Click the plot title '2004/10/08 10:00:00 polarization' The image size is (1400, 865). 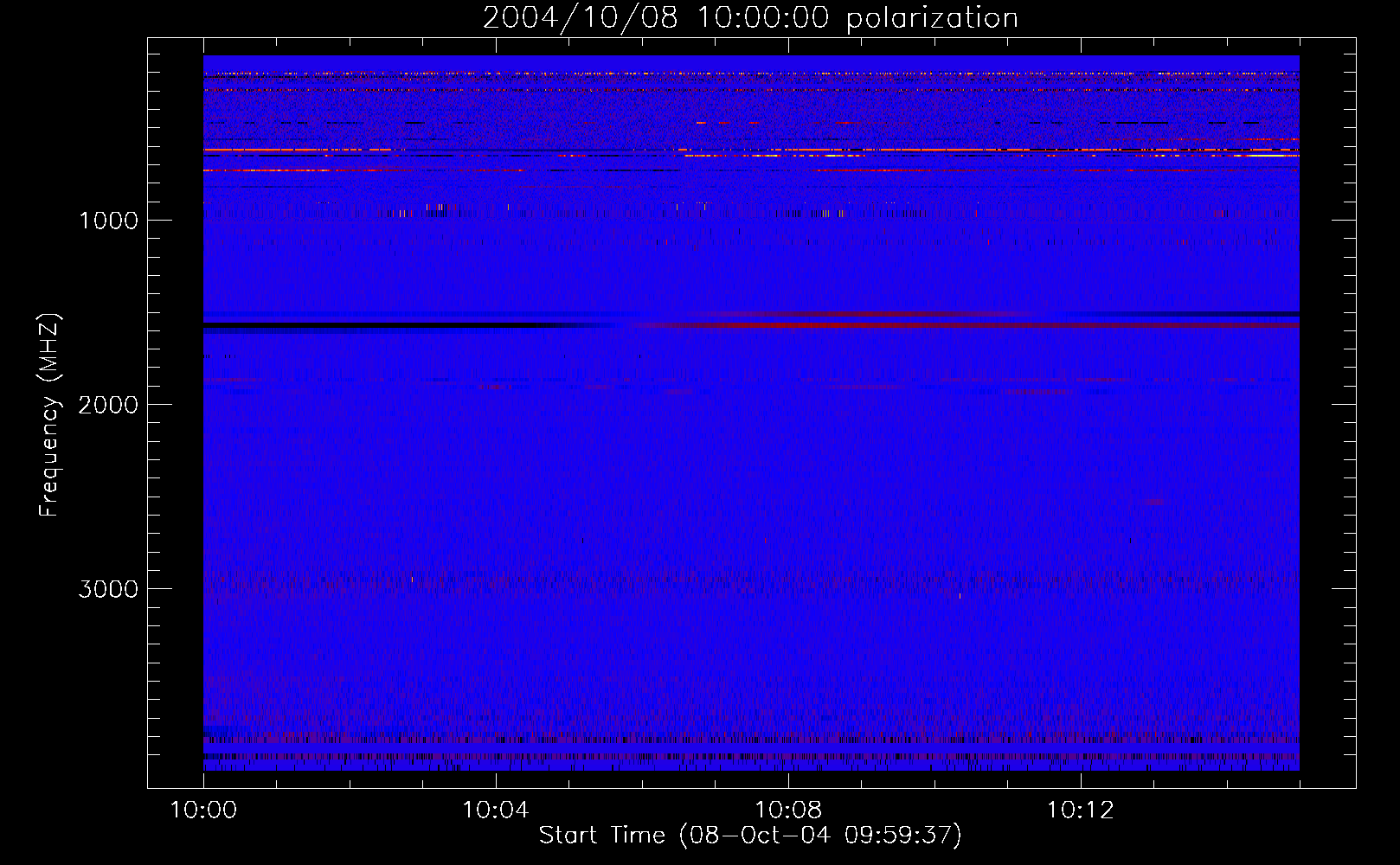click(x=750, y=17)
